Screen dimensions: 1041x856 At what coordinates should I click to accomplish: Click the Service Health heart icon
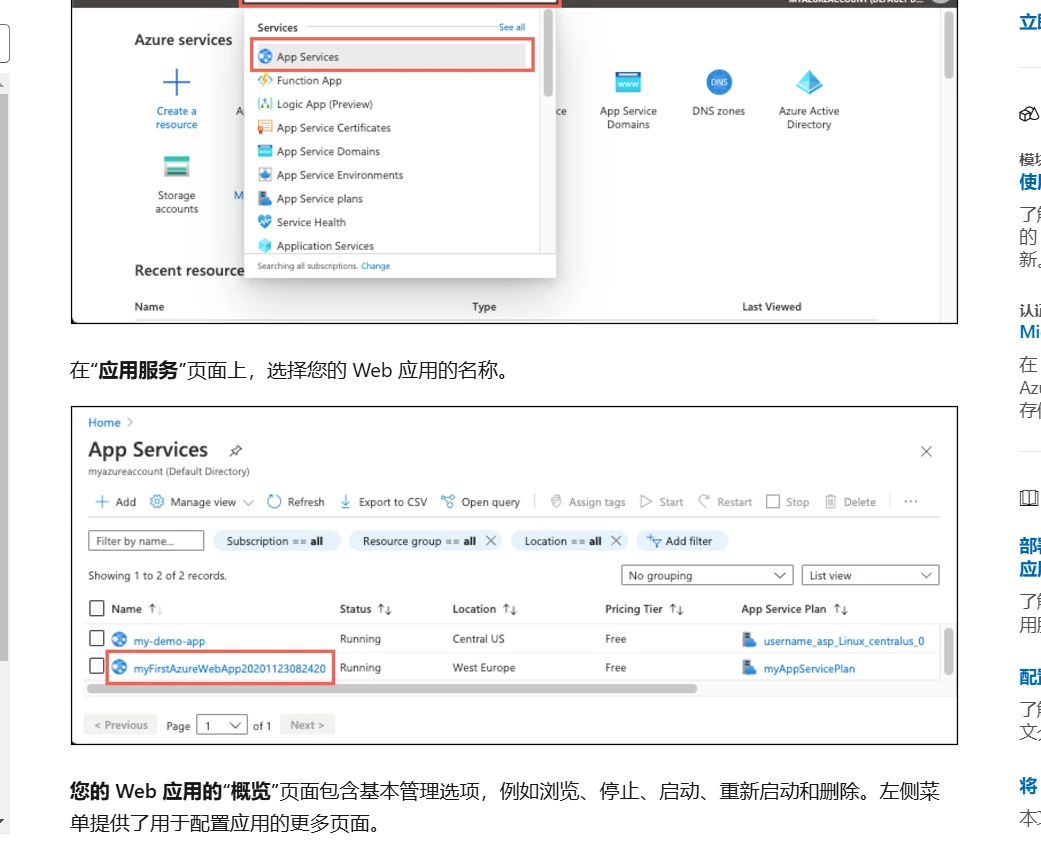tap(265, 222)
